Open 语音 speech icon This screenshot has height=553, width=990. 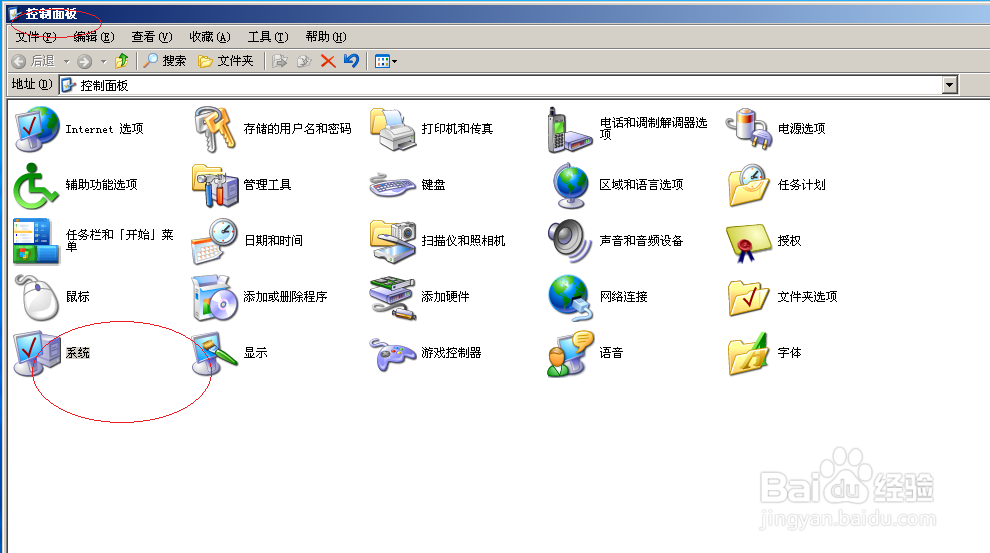(571, 353)
